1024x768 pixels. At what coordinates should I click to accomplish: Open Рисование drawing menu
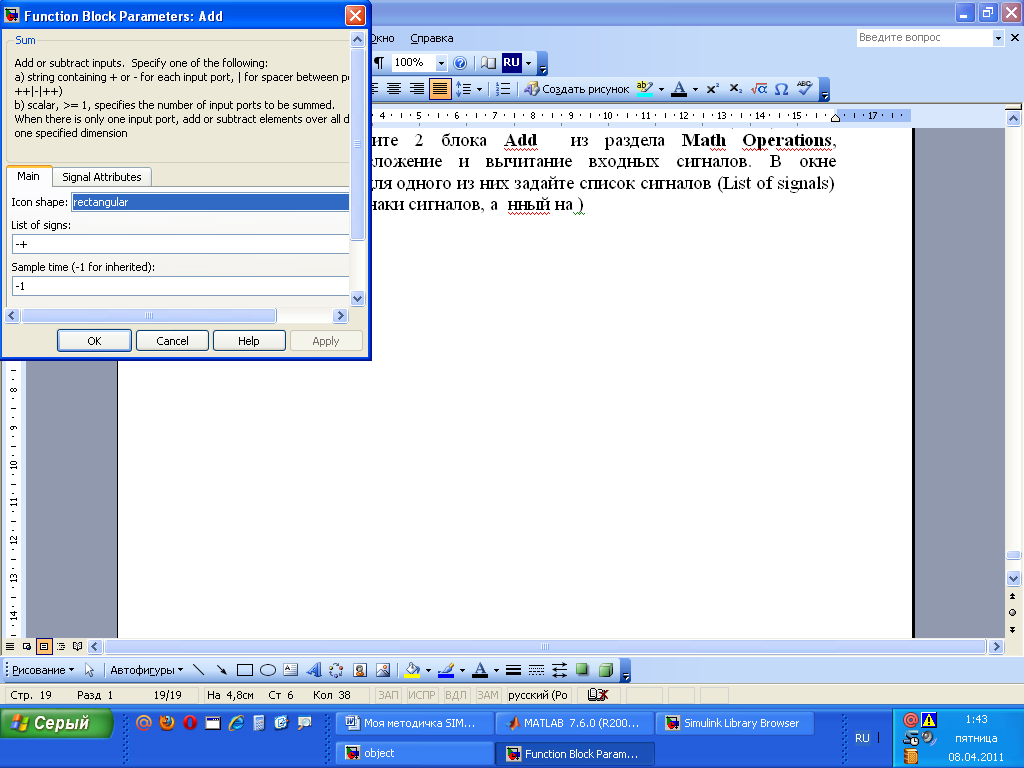(x=43, y=670)
